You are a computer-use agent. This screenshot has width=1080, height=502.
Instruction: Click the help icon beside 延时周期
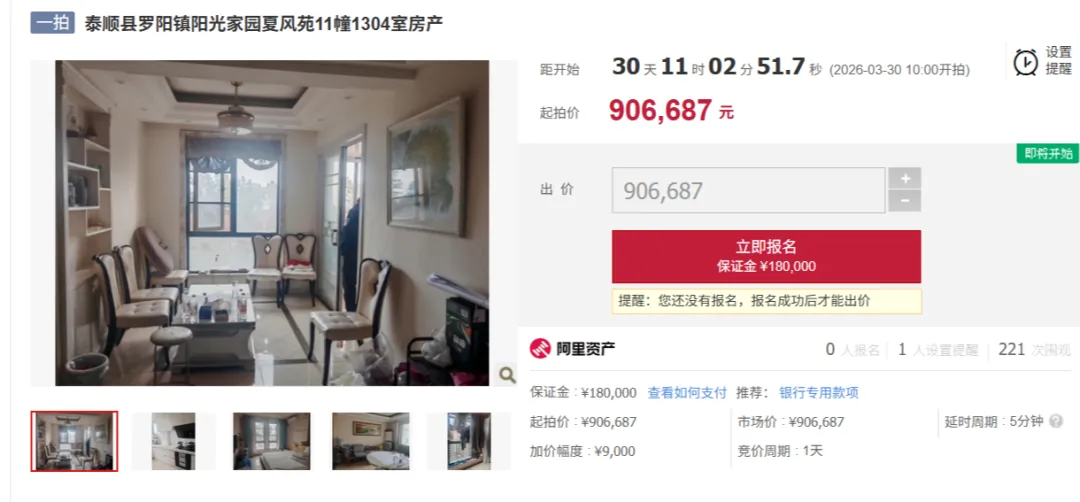tap(1055, 422)
